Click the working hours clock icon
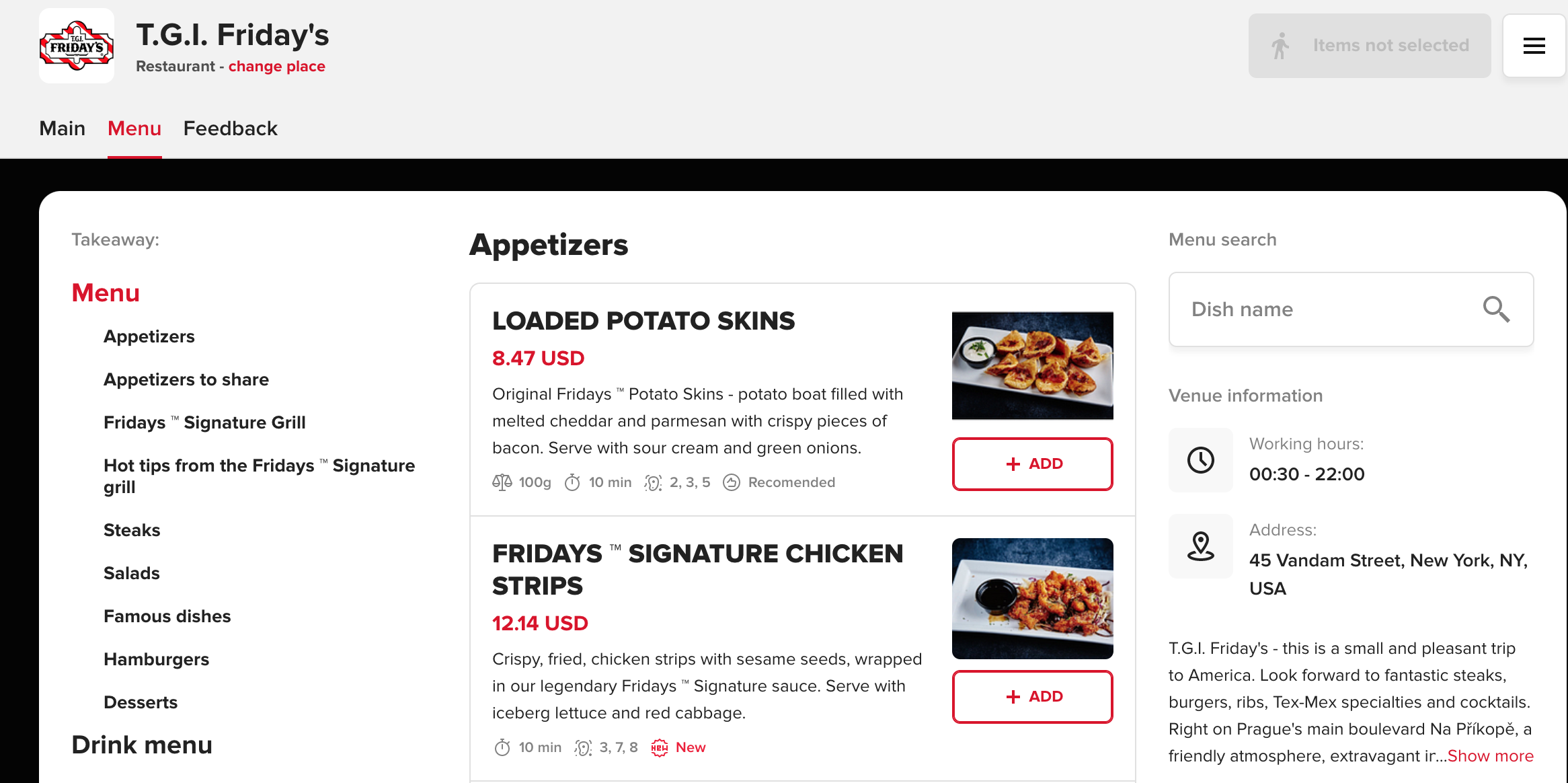The height and width of the screenshot is (783, 1568). [x=1200, y=460]
